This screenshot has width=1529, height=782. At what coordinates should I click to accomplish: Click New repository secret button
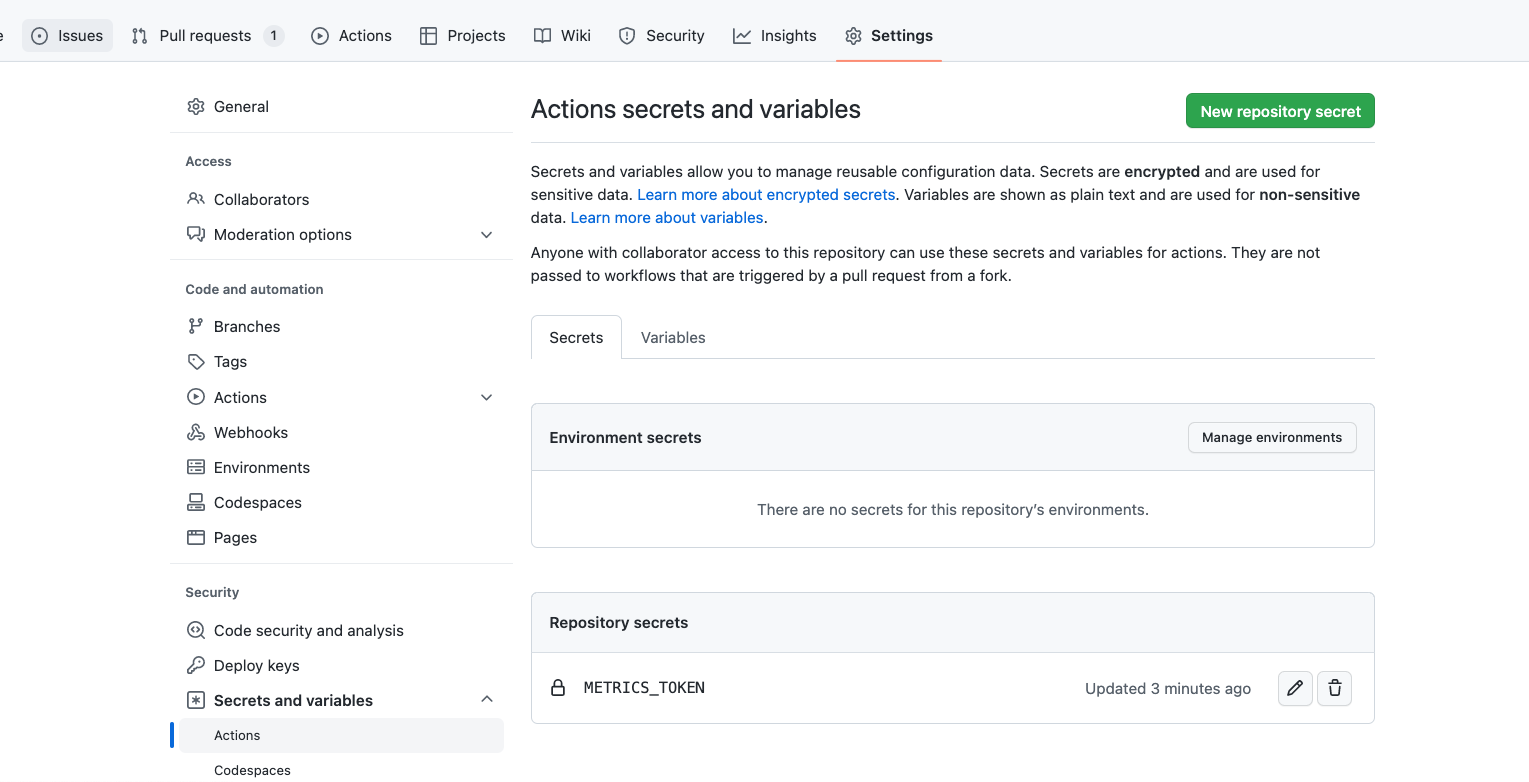(1280, 111)
